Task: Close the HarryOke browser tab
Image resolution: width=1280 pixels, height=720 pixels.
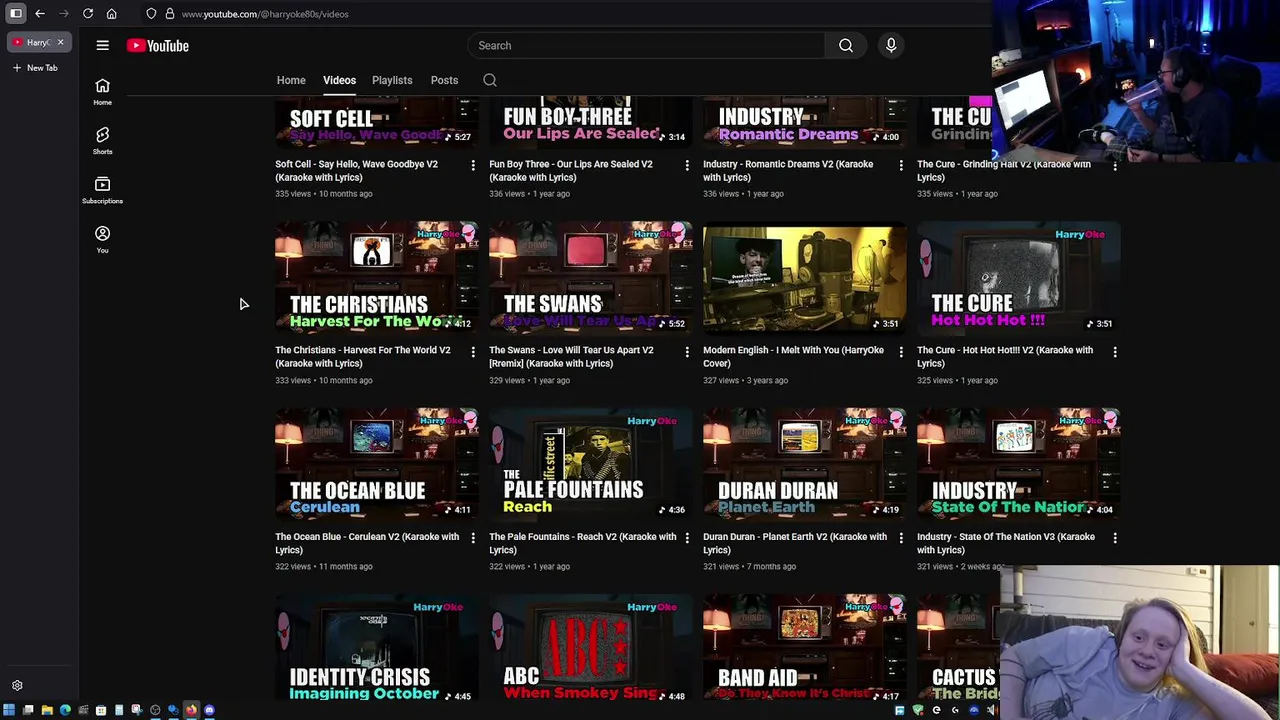Action: 60,42
